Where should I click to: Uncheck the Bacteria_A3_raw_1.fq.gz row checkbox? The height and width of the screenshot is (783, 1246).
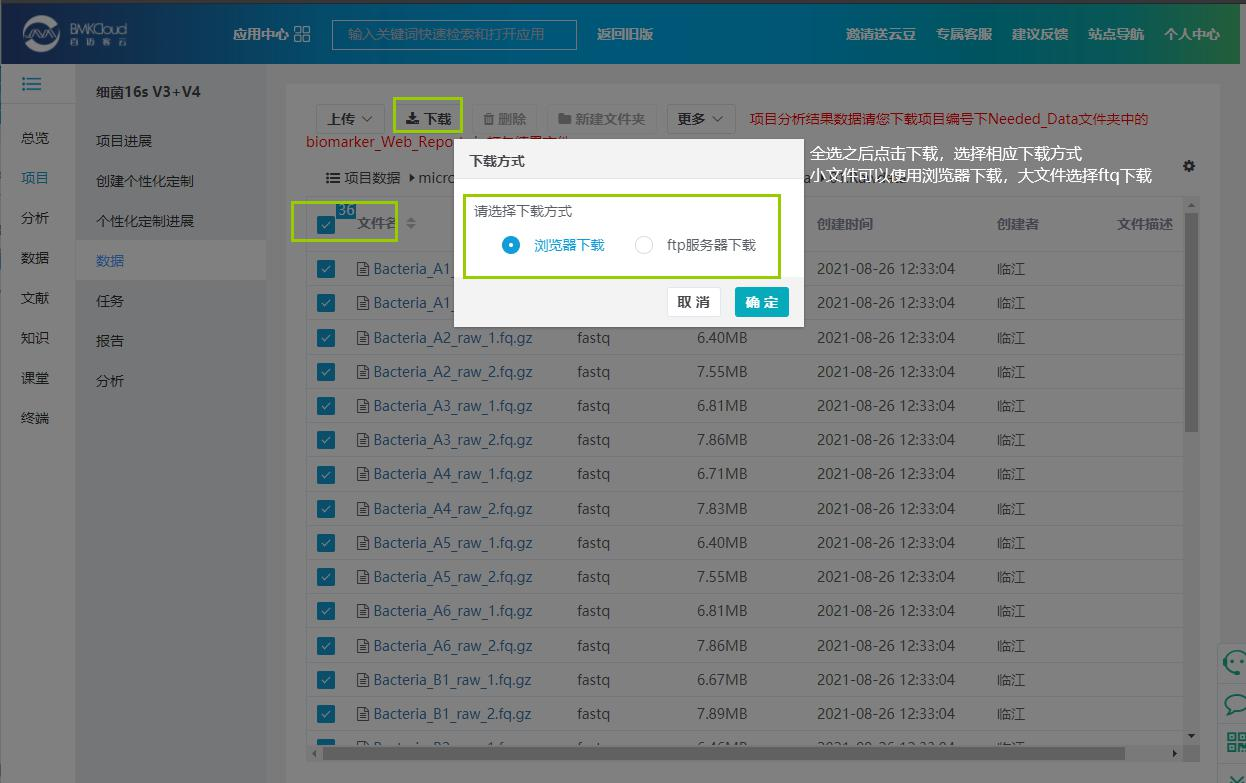tap(326, 406)
